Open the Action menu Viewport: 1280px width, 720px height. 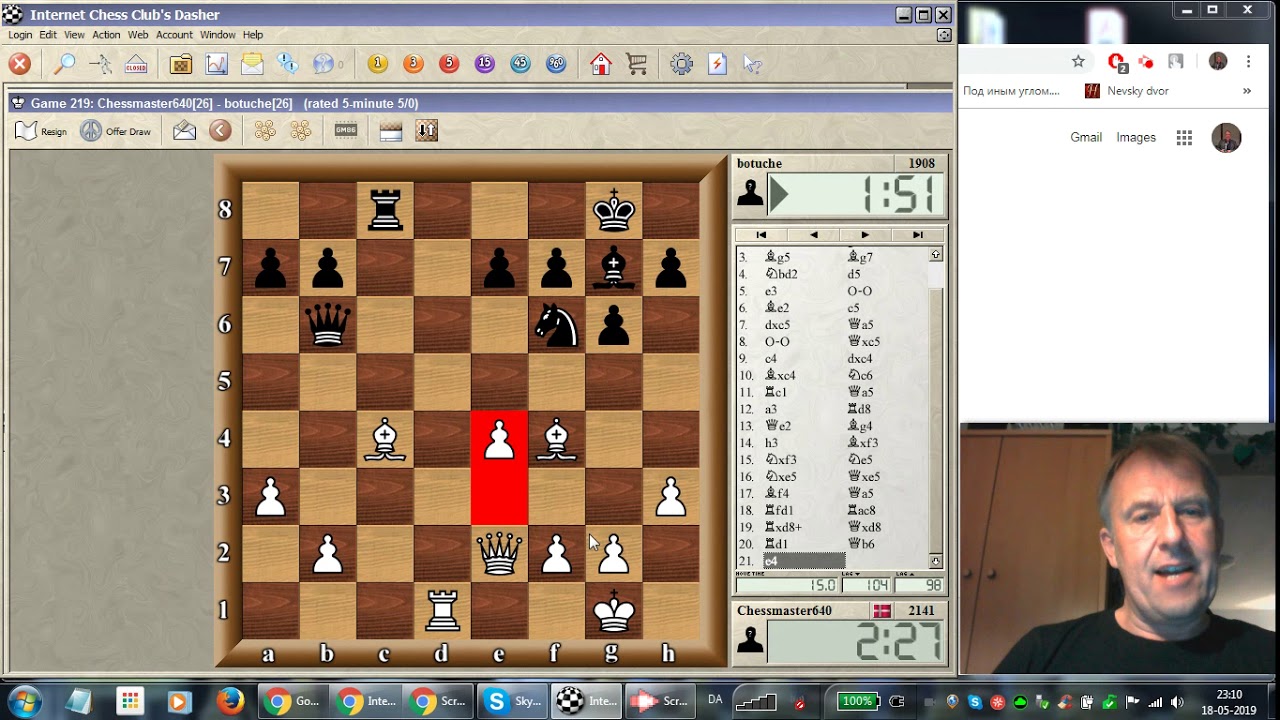(106, 35)
